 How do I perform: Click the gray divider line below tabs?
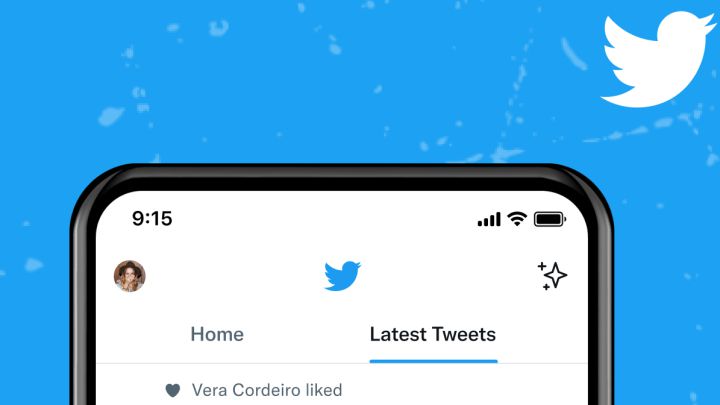pos(342,364)
